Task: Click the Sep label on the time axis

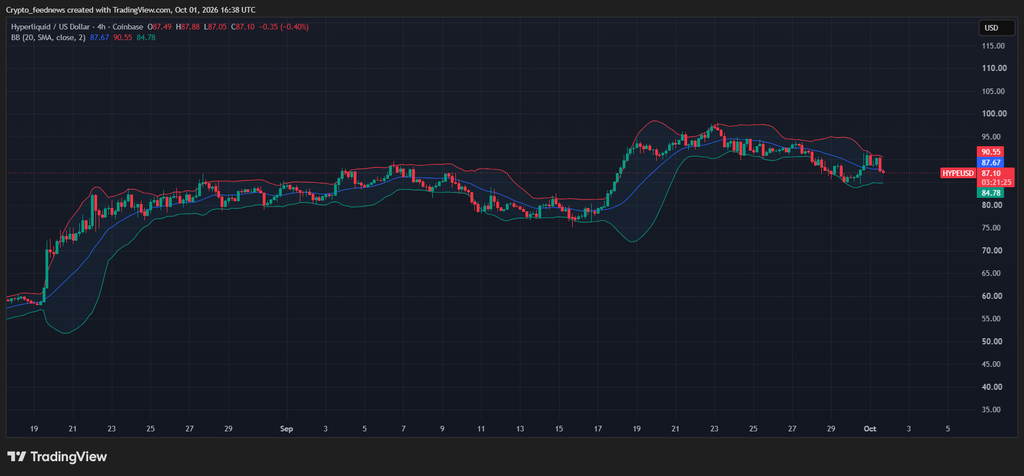Action: coord(286,429)
